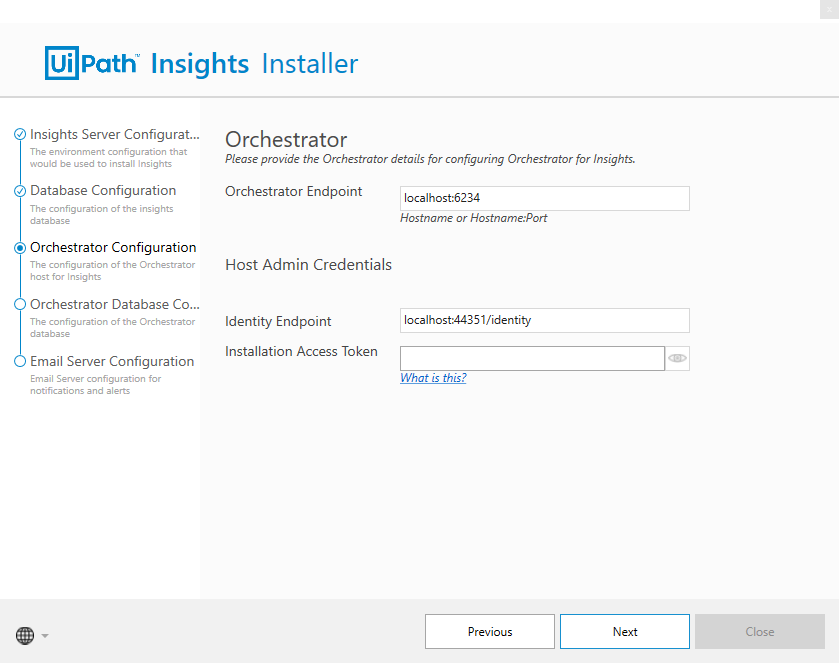Image resolution: width=839 pixels, height=663 pixels.
Task: Jump to Orchestrator Database Co... step label
Action: click(115, 304)
